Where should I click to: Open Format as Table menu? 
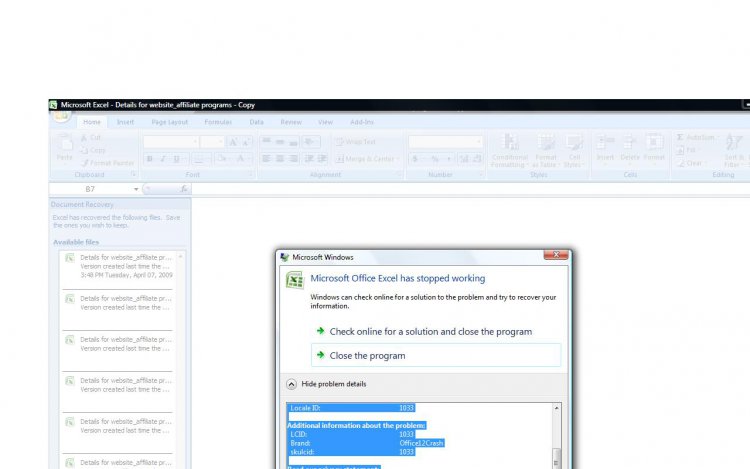pyautogui.click(x=546, y=151)
